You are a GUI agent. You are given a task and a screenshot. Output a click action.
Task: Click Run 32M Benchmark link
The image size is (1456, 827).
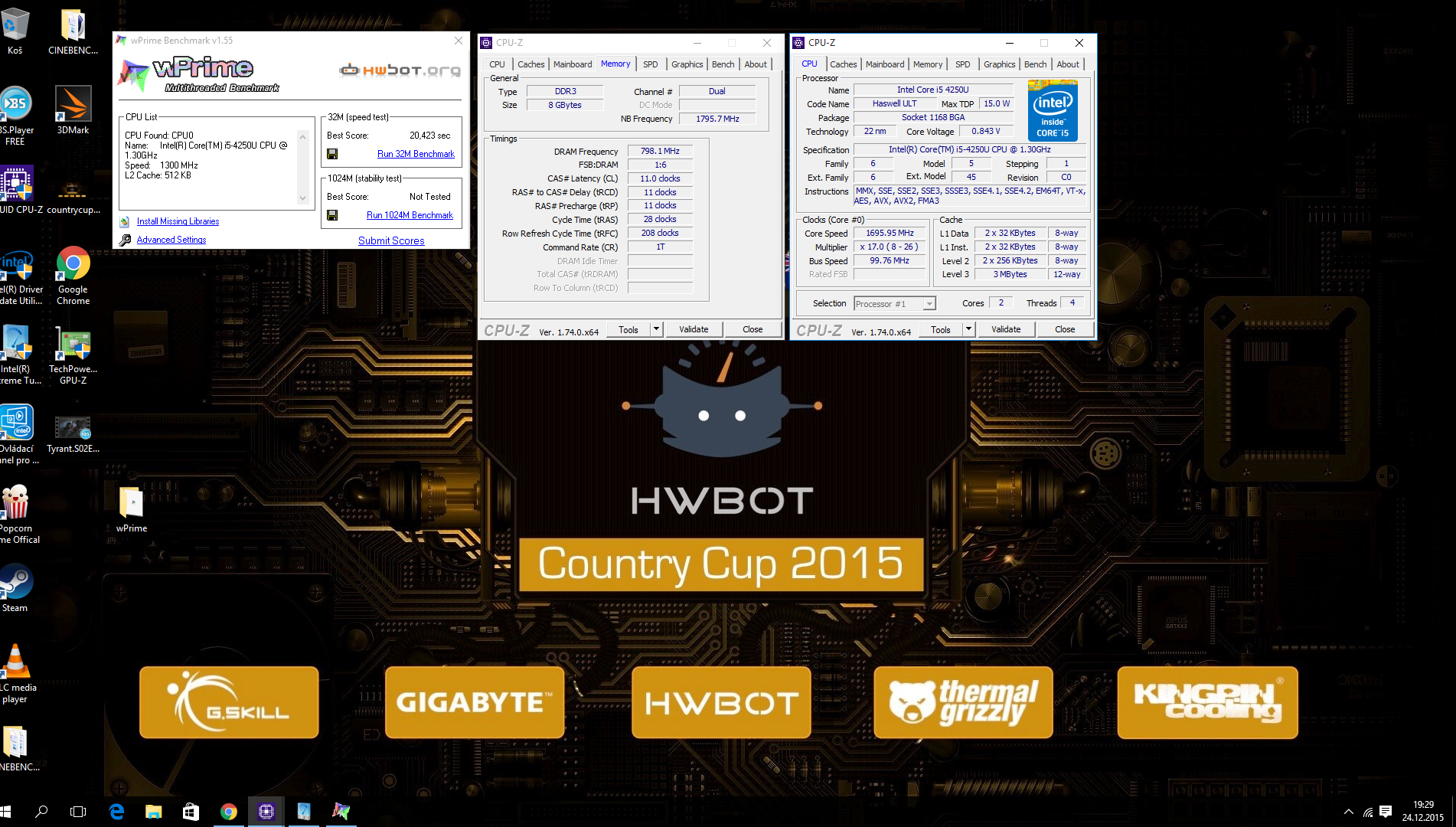[x=416, y=154]
